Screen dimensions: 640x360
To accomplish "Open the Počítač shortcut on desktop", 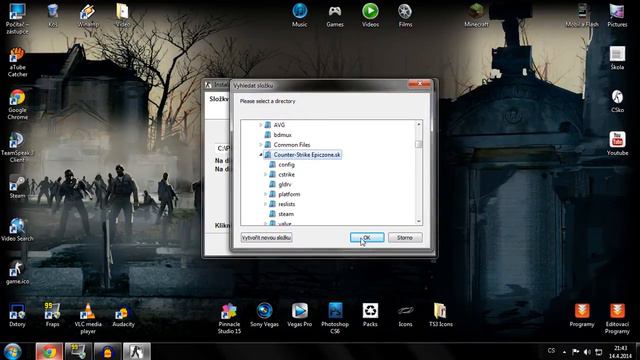I will pos(17,18).
